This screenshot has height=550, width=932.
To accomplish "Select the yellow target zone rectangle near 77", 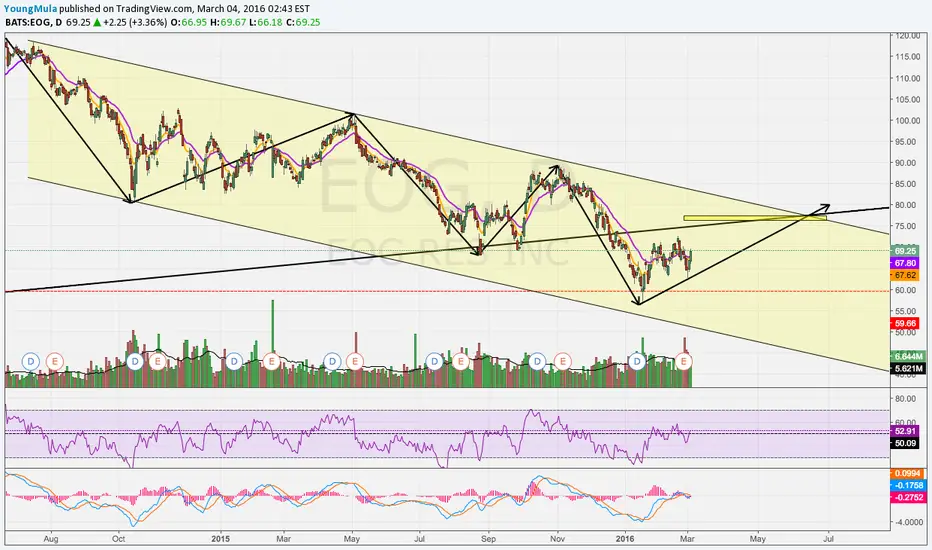I will click(755, 218).
